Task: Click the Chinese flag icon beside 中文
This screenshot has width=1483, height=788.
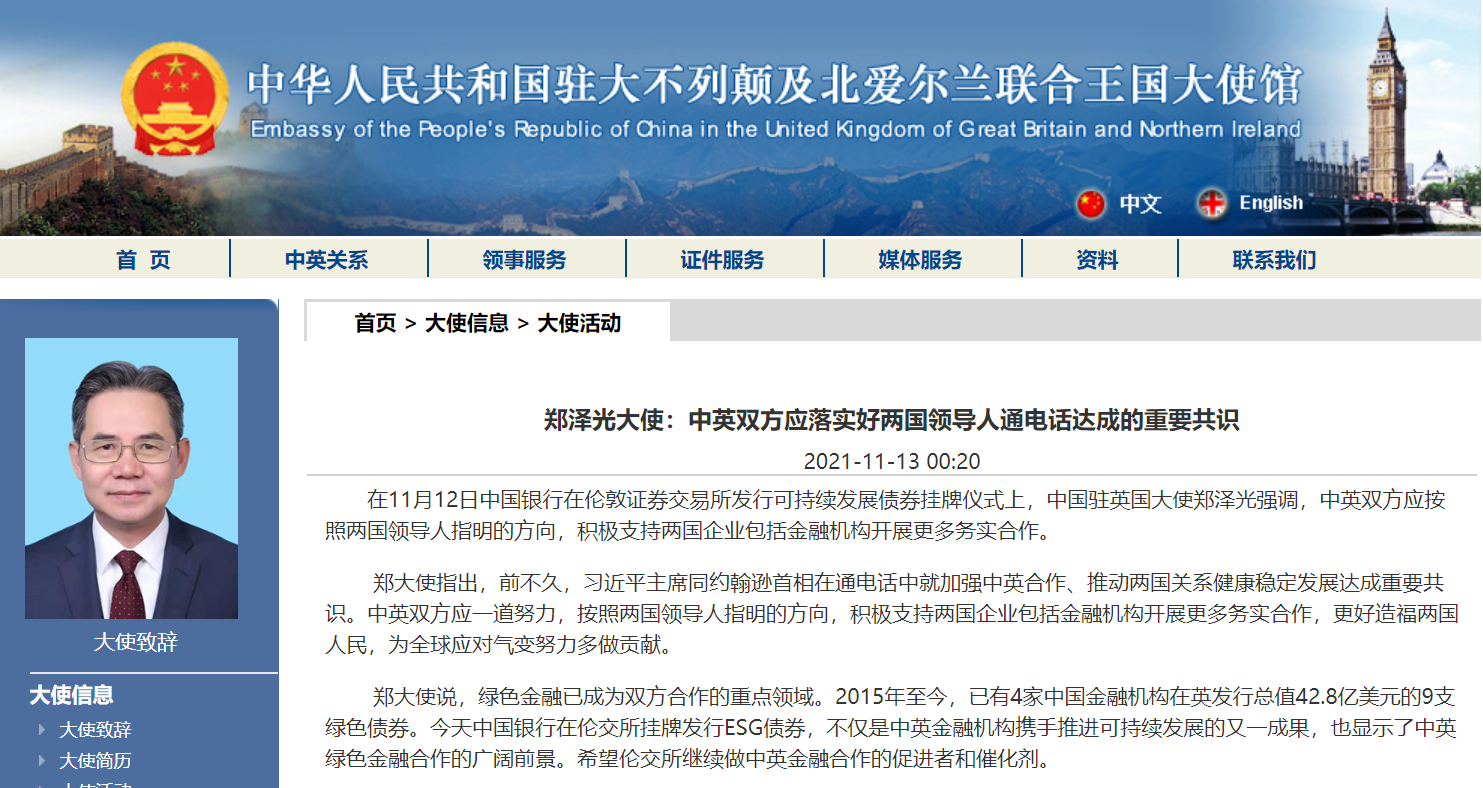Action: point(1091,204)
